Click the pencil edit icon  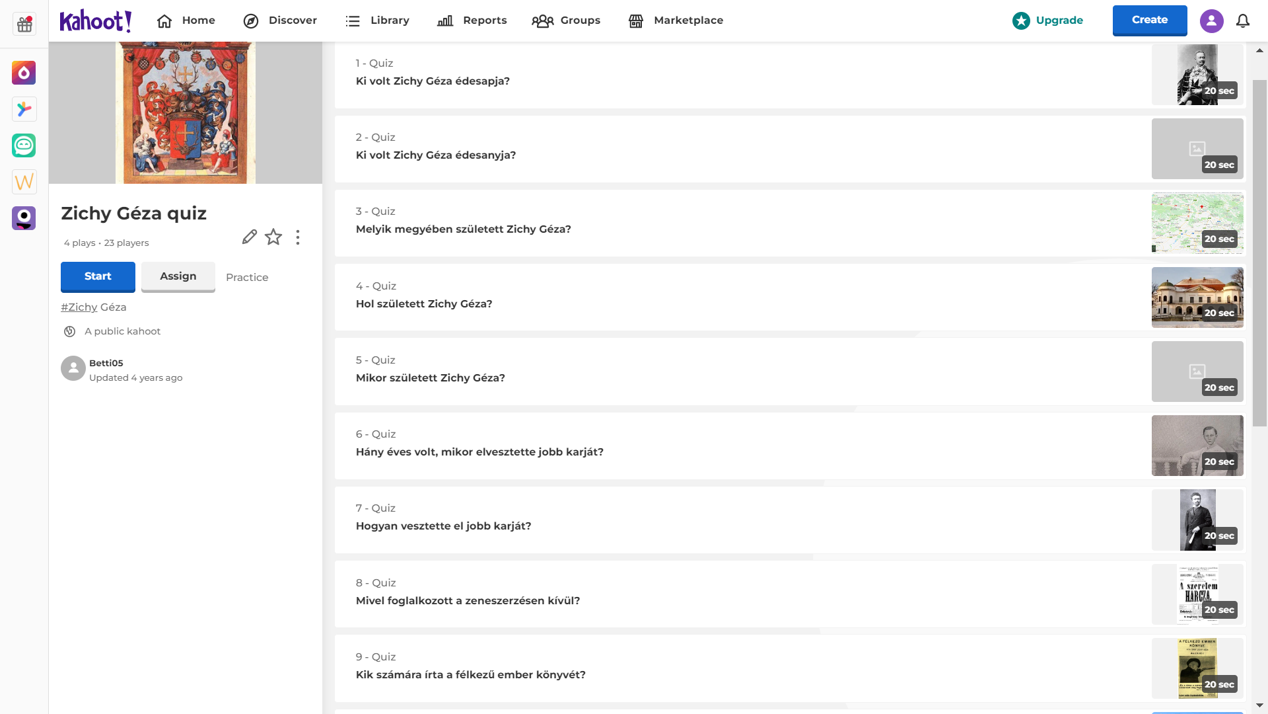point(249,237)
